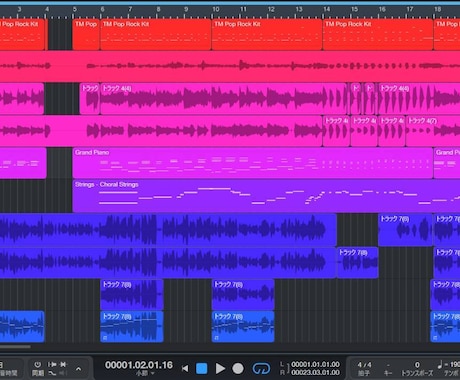Select the dark blue トラック 7(8) clip near bar 14.5
The height and width of the screenshot is (380, 460).
point(357,262)
